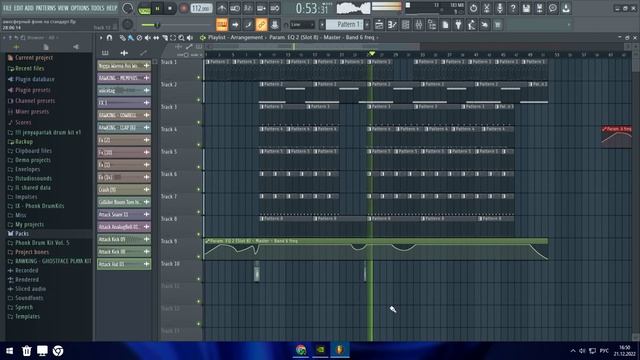Open the Windows Start menu
This screenshot has height=360, width=640.
pos(9,351)
